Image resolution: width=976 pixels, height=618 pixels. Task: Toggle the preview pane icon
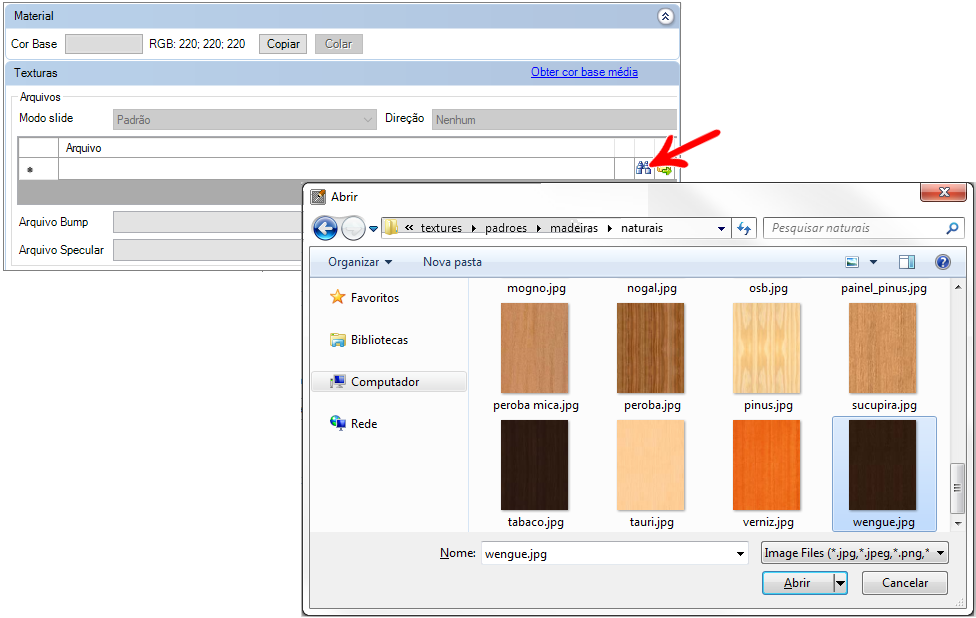(x=907, y=262)
